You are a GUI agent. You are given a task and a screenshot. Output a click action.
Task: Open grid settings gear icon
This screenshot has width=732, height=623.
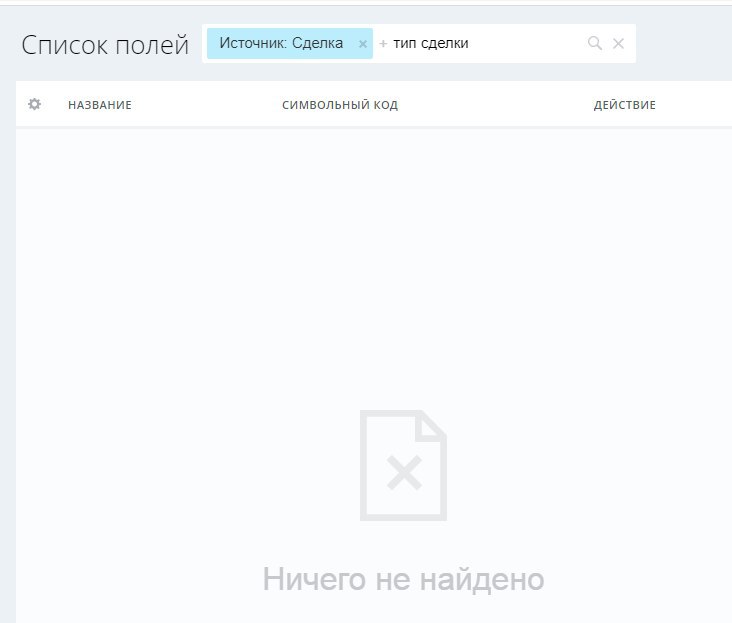click(35, 104)
